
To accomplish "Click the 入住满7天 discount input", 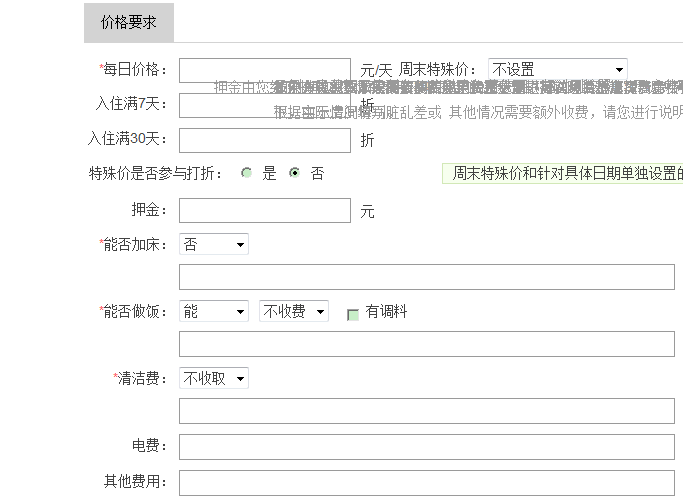I will (265, 105).
